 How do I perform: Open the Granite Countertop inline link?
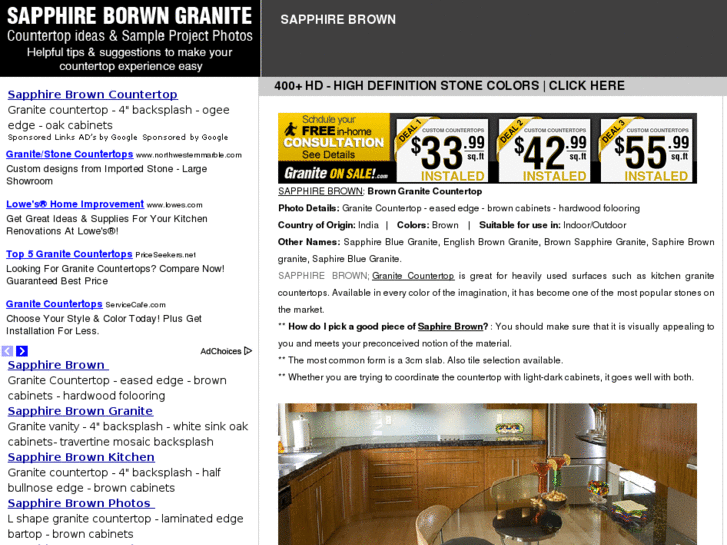pos(413,276)
